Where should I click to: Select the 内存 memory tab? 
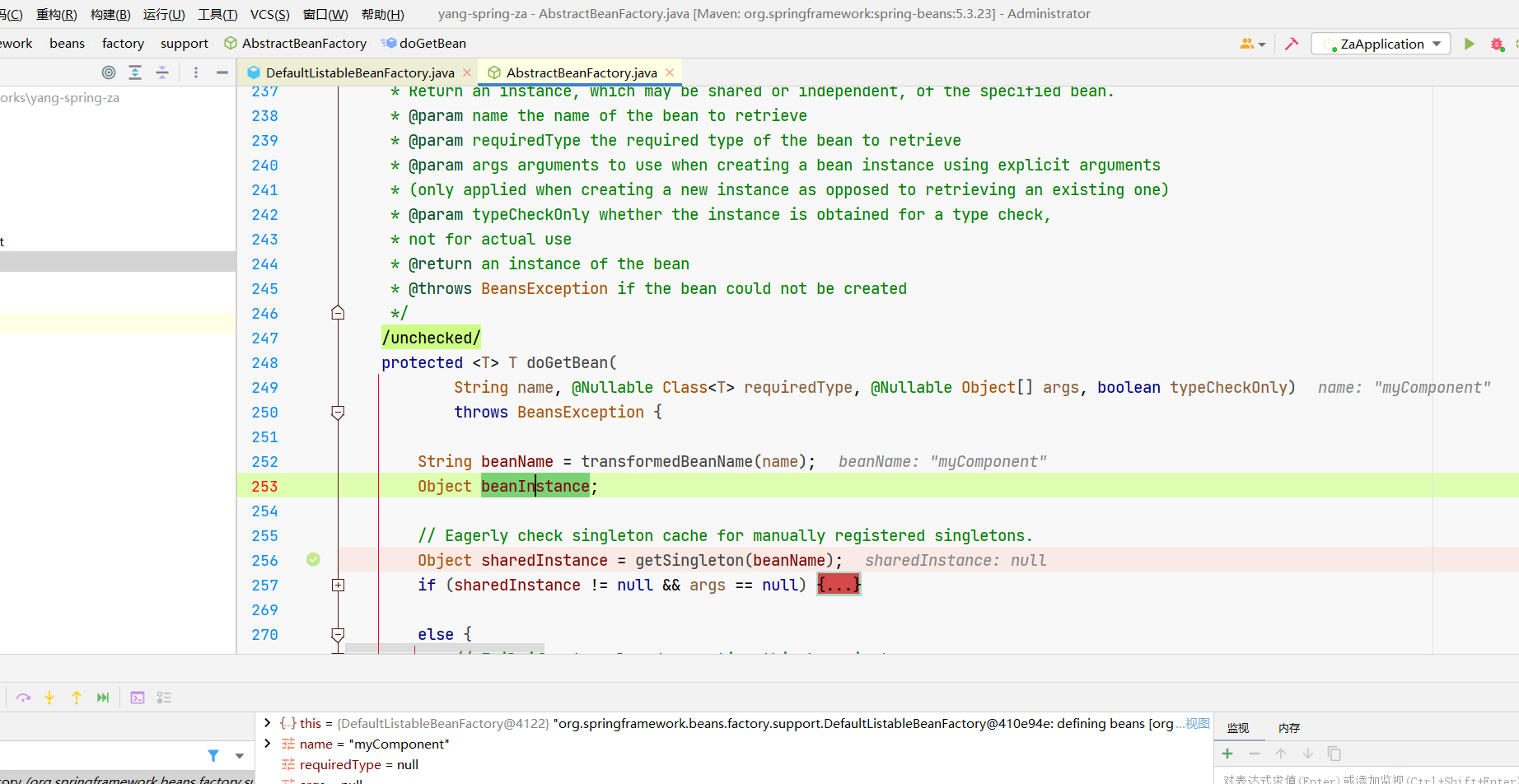coord(1289,728)
